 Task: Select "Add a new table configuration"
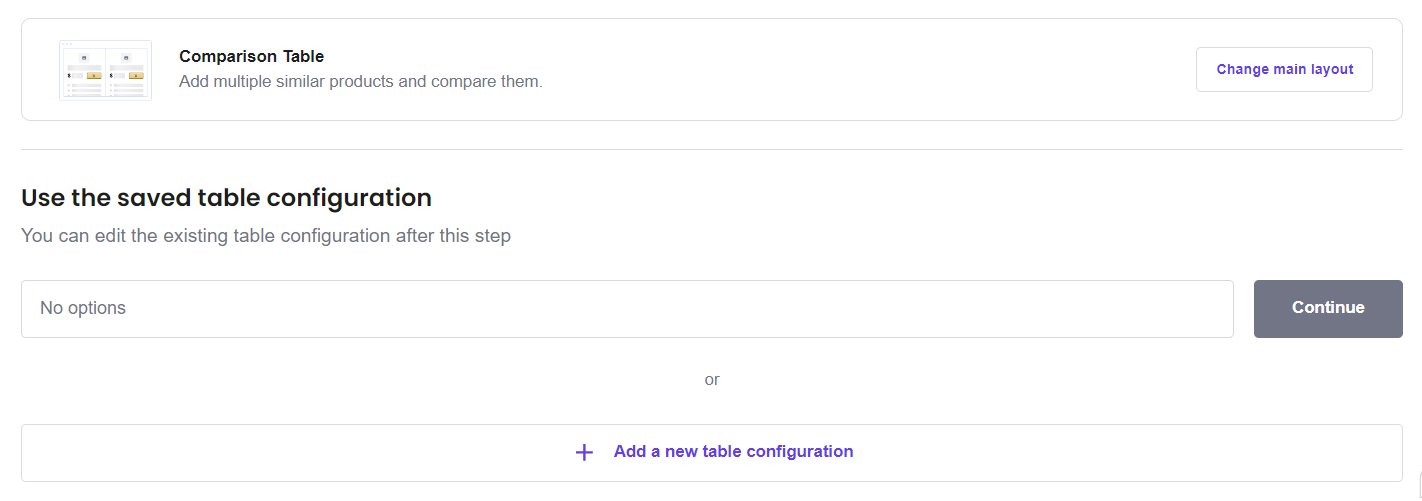click(733, 452)
